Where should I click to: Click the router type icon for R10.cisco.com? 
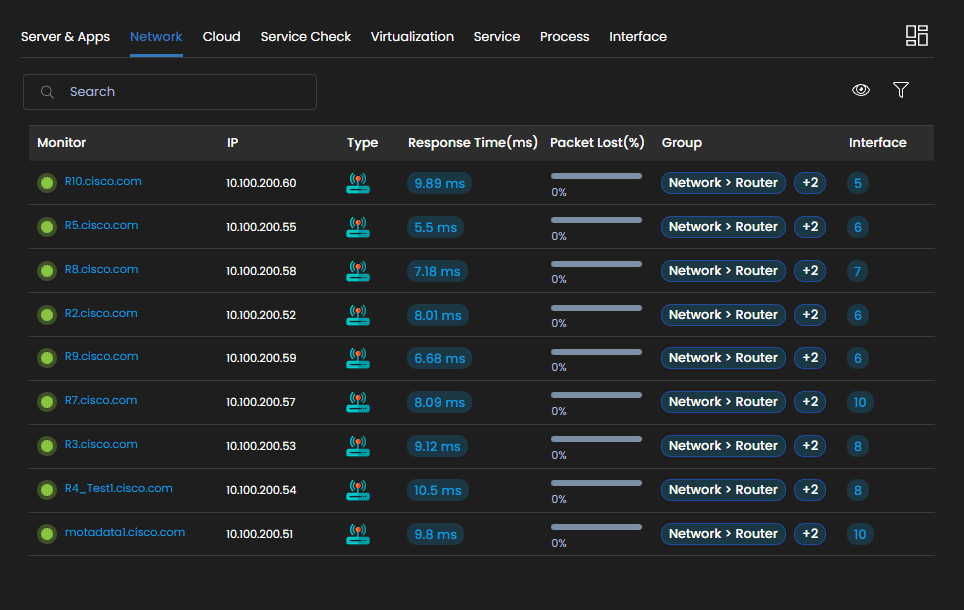pyautogui.click(x=357, y=183)
